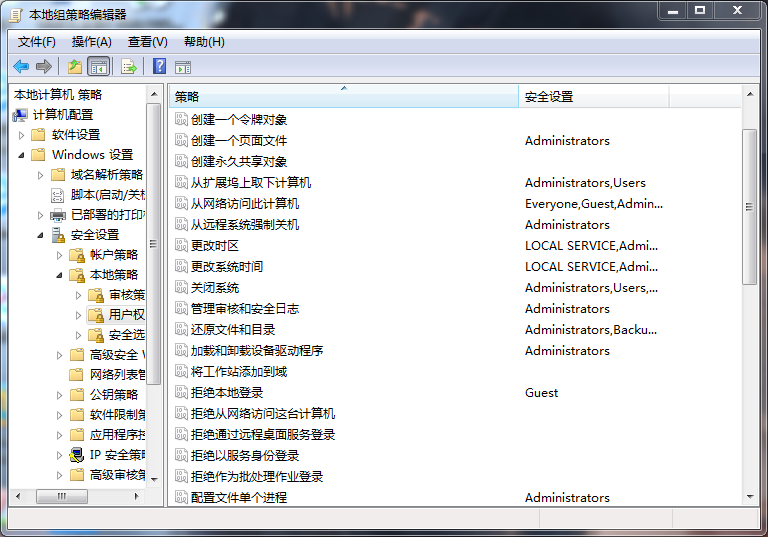Toggle the Show/Hide console tree icon
The height and width of the screenshot is (537, 768).
pyautogui.click(x=98, y=67)
